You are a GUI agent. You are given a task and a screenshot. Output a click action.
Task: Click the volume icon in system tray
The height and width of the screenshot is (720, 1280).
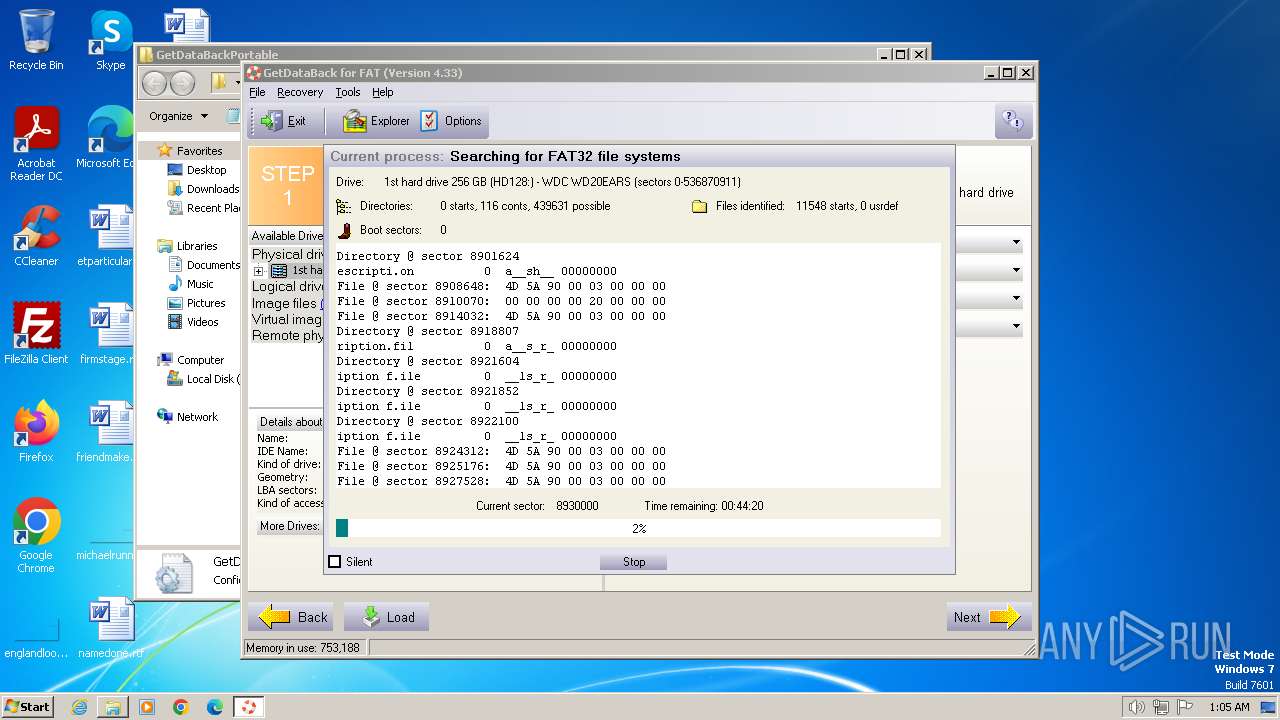[x=1137, y=707]
